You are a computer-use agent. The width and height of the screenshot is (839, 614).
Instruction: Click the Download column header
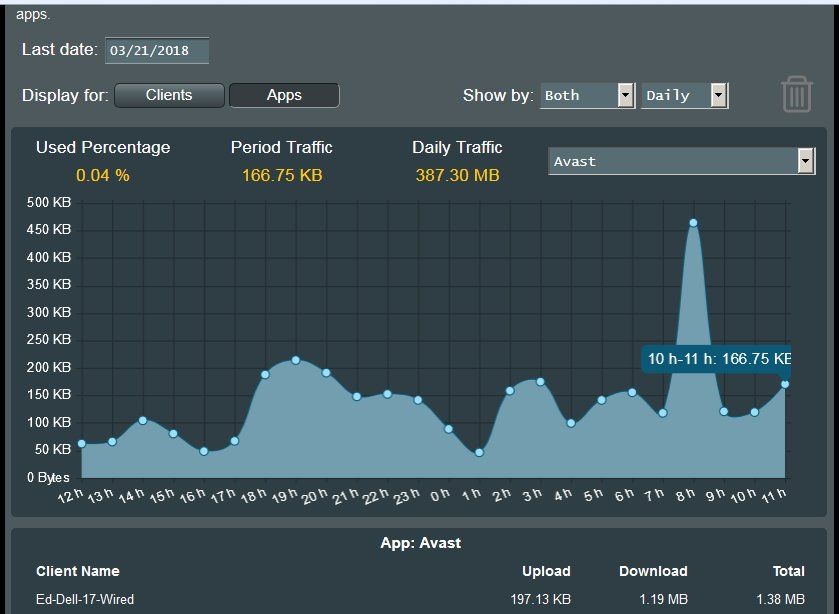[653, 571]
